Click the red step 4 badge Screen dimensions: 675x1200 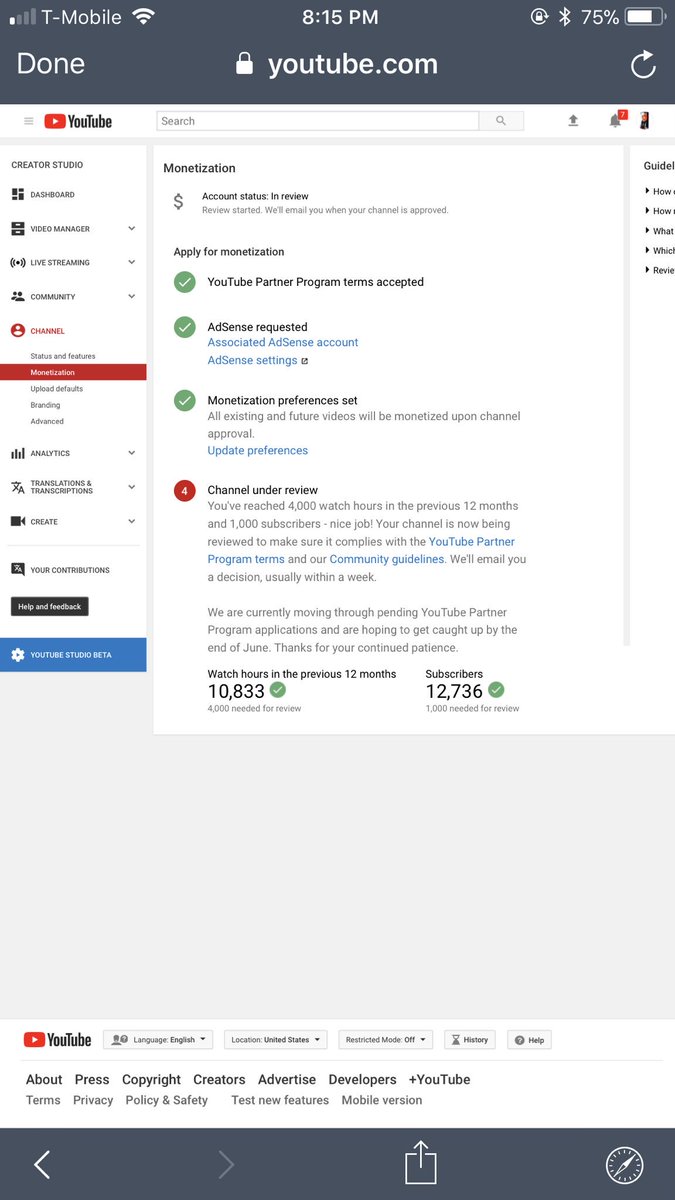click(185, 491)
